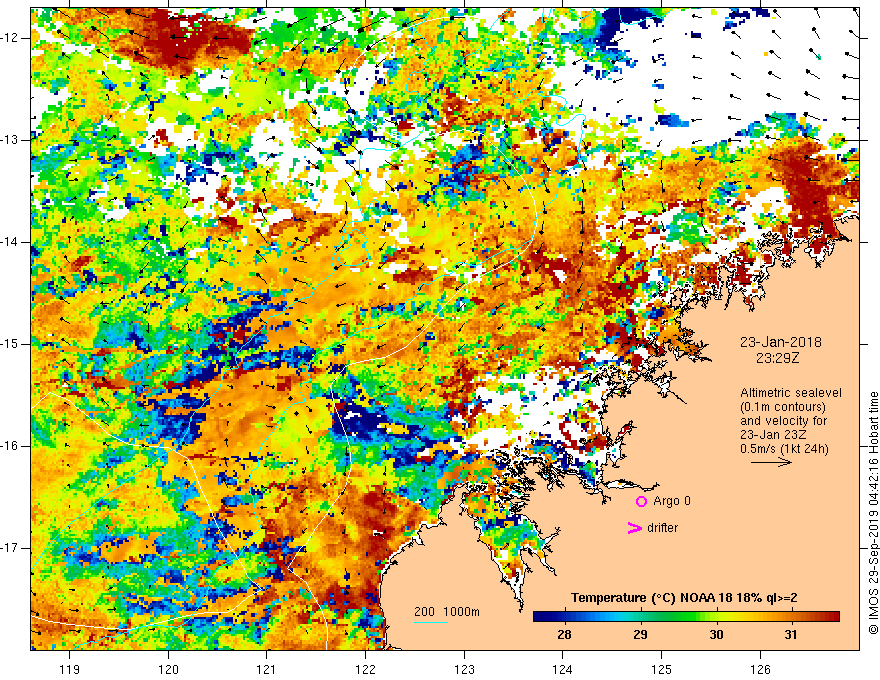The width and height of the screenshot is (880, 680).
Task: Click the latitude axis label '-14'
Action: pos(10,242)
